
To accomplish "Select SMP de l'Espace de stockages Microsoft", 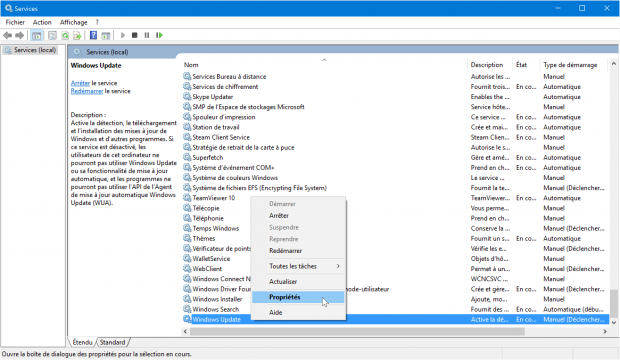I will (394, 107).
